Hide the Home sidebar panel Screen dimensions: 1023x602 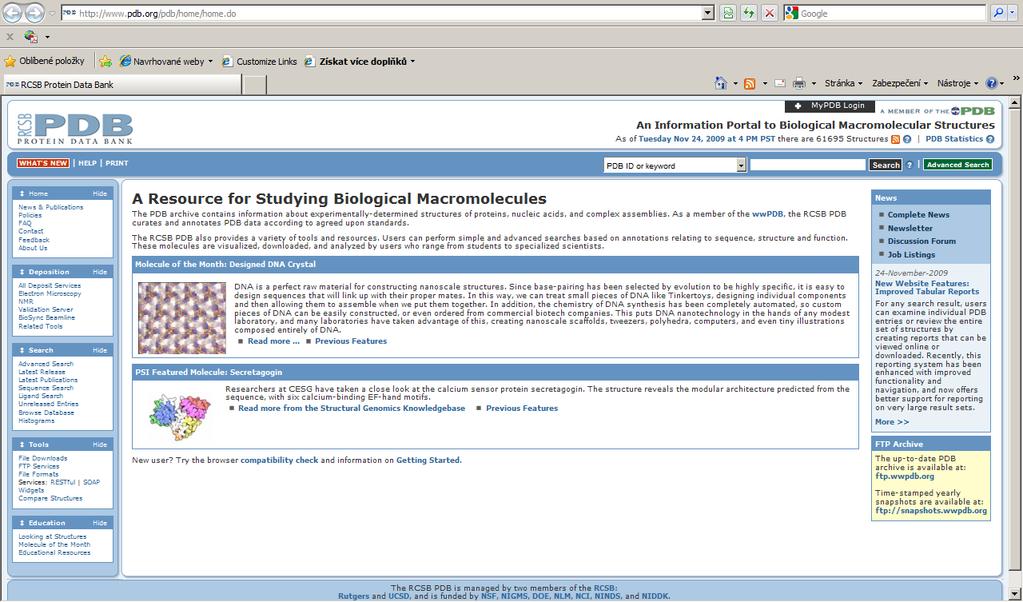click(x=100, y=194)
